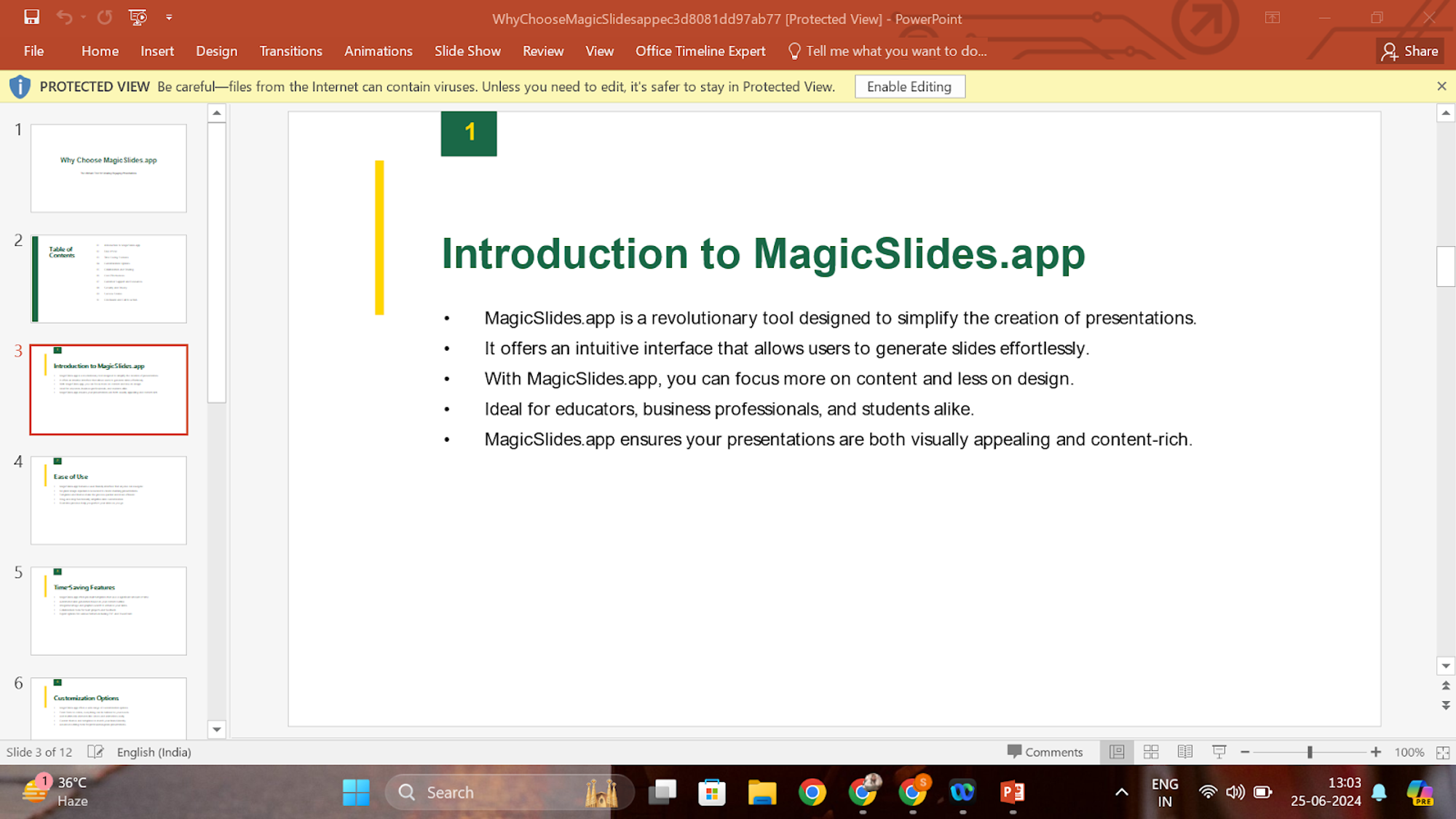Click slide area scroll up arrow
The image size is (1456, 819).
[1445, 113]
